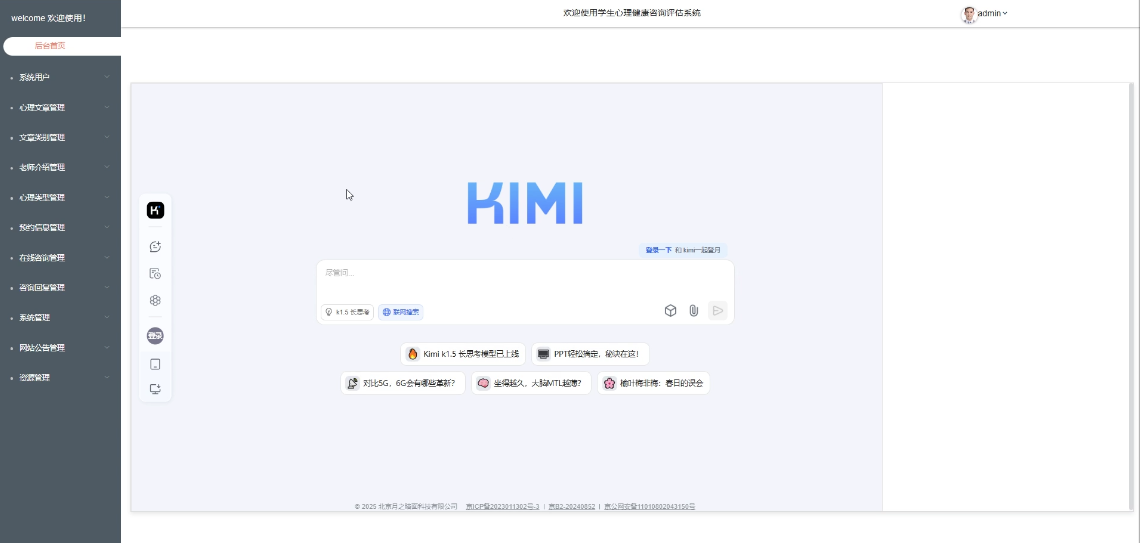Expand the 文章类别管理 chevron
Screen dimensions: 1140x543
[x=107, y=137]
